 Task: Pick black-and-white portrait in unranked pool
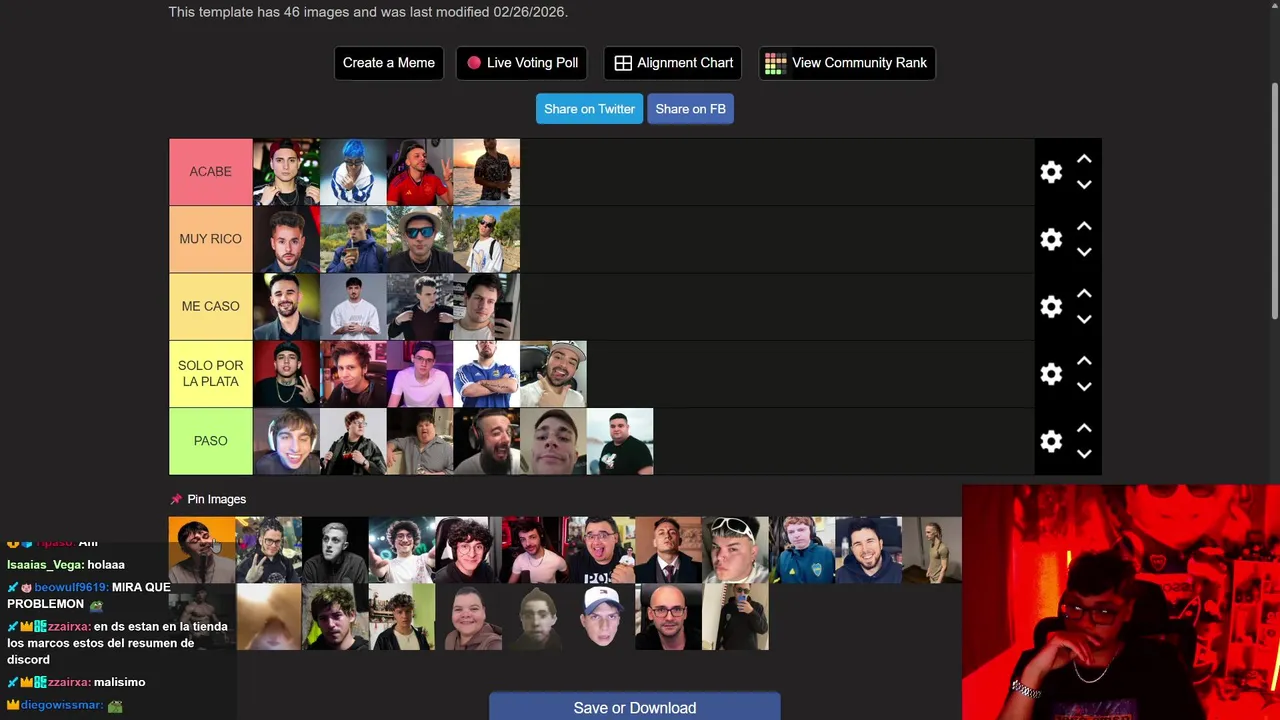pyautogui.click(x=335, y=550)
